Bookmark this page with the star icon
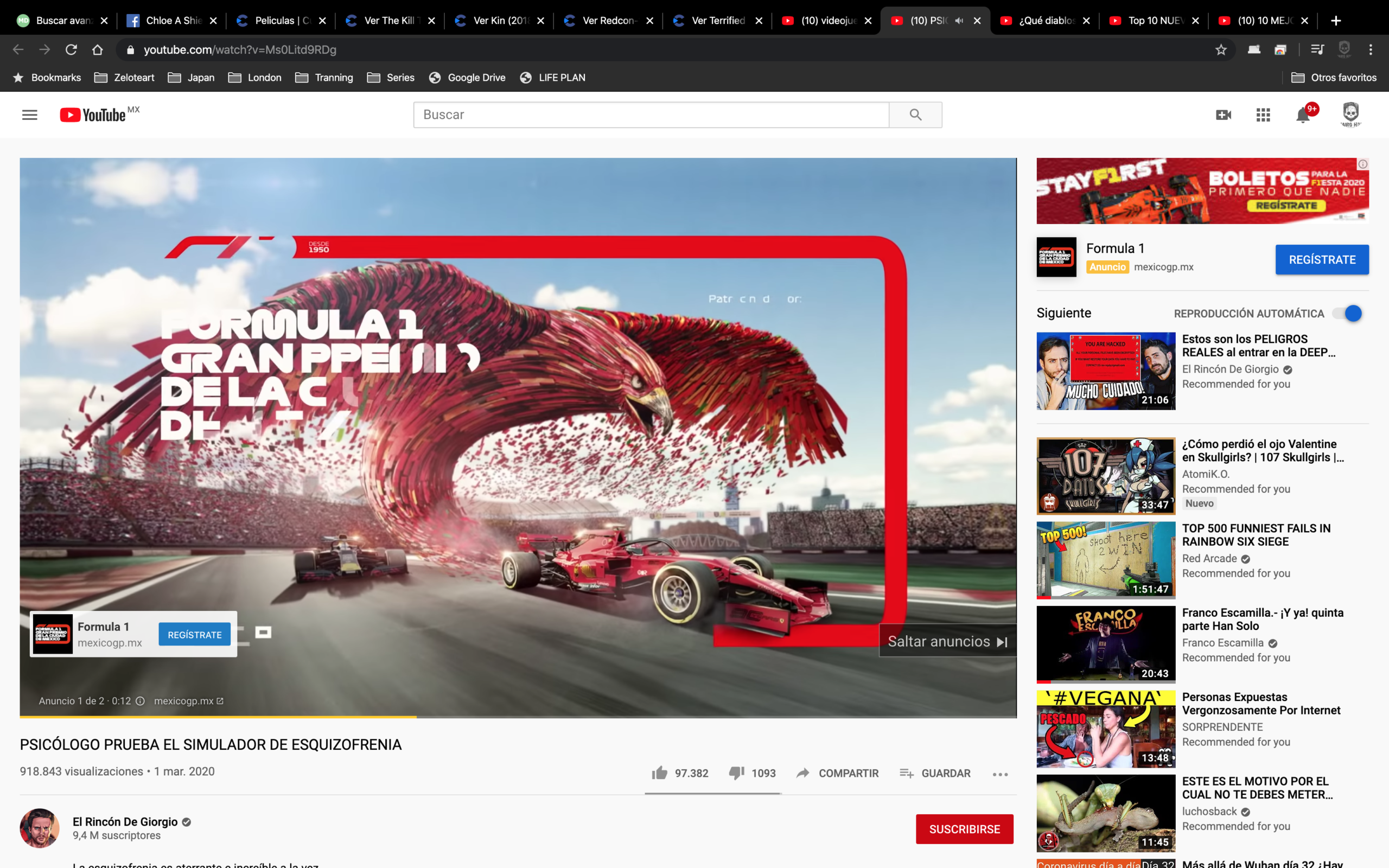This screenshot has height=868, width=1389. [x=1221, y=50]
